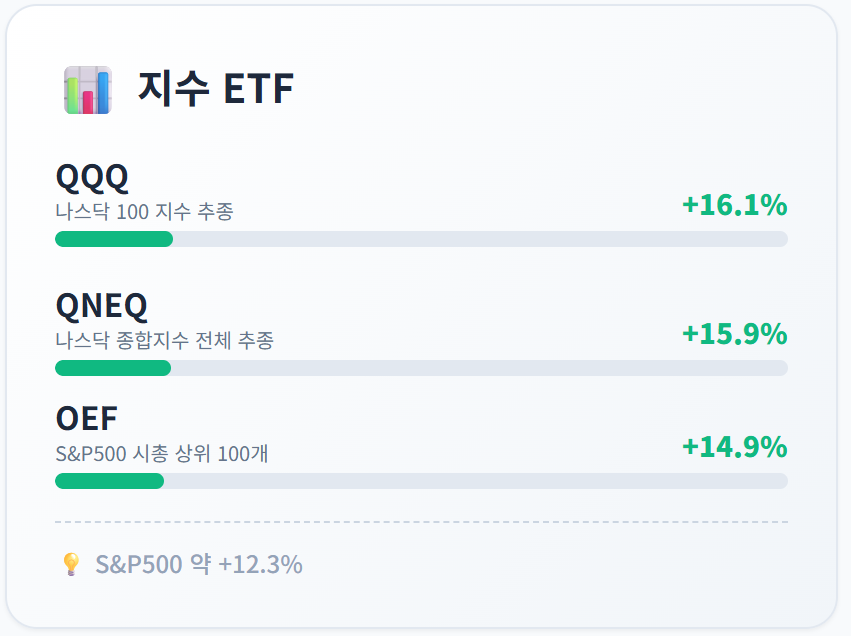The width and height of the screenshot is (851, 636).
Task: Select the 지수 ETF card title
Action: pos(216,88)
